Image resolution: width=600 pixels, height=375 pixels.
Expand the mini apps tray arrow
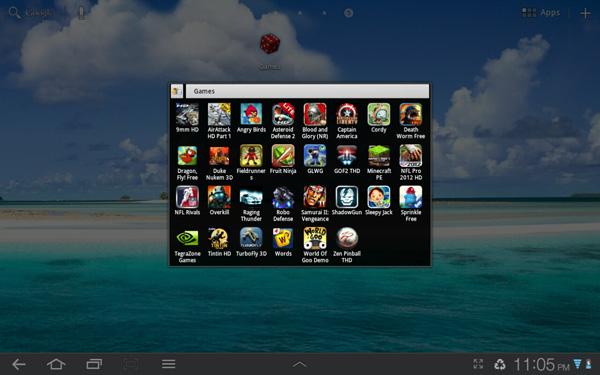tap(300, 364)
